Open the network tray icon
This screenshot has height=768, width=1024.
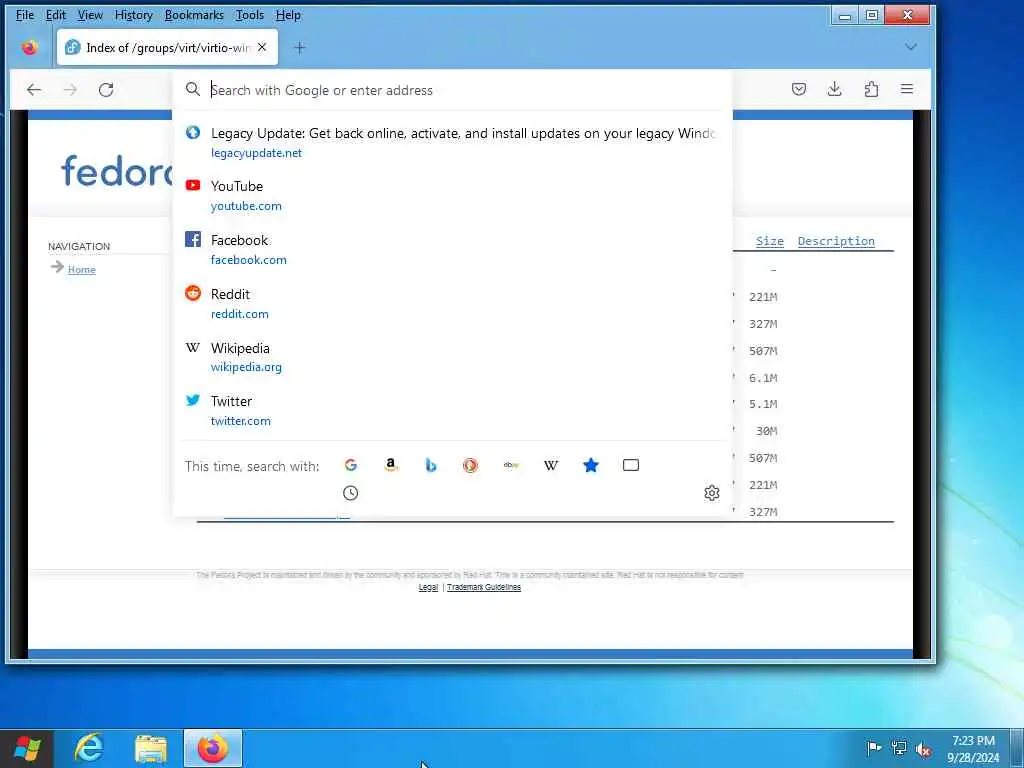(899, 748)
